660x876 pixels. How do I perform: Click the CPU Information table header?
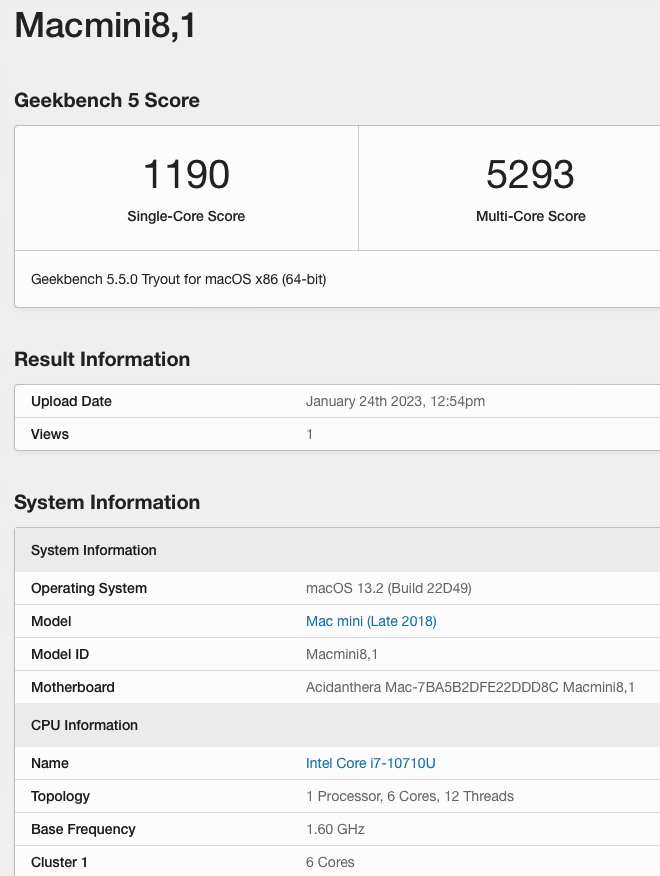click(84, 725)
